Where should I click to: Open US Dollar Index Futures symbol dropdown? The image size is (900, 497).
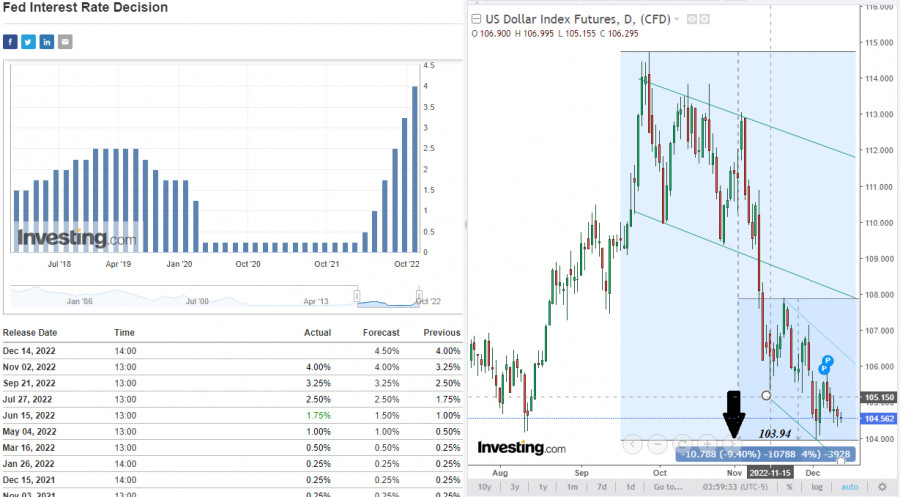tap(677, 19)
